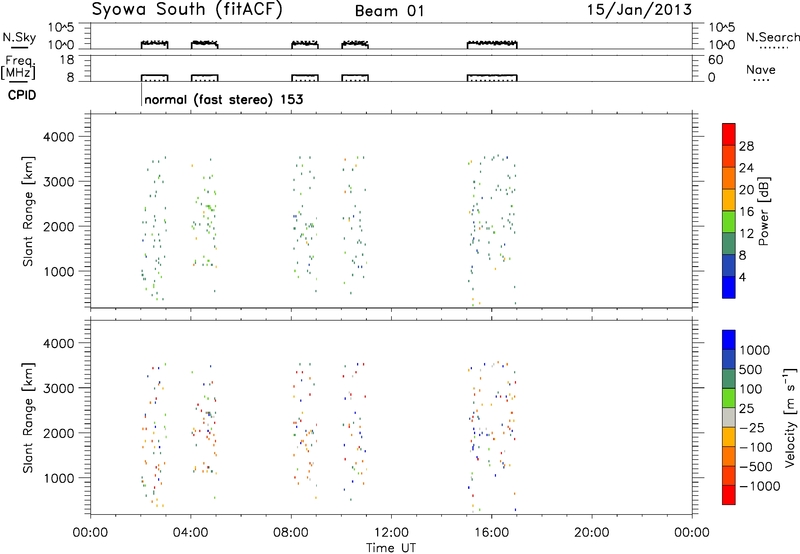Click the 'Slant Range [km]' label of power panel

pyautogui.click(x=28, y=211)
